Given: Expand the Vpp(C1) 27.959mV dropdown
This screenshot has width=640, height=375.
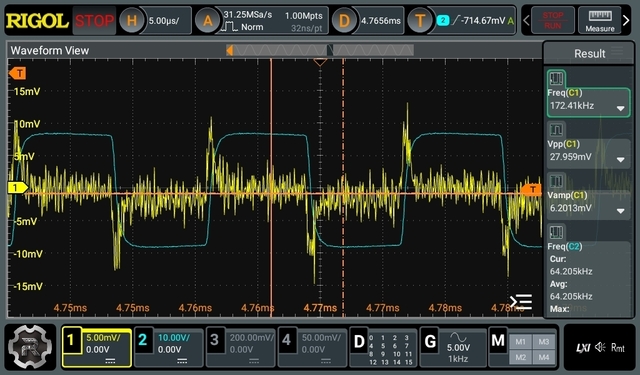Looking at the screenshot, I should pos(620,160).
